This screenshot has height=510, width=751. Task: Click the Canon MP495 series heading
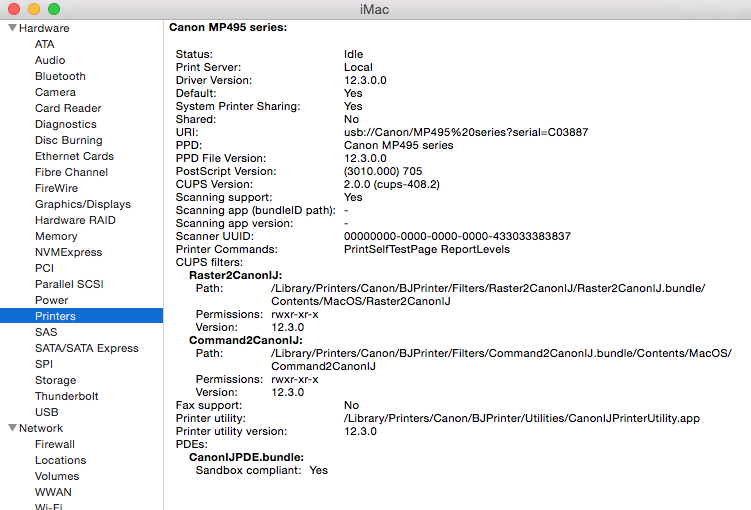click(228, 27)
